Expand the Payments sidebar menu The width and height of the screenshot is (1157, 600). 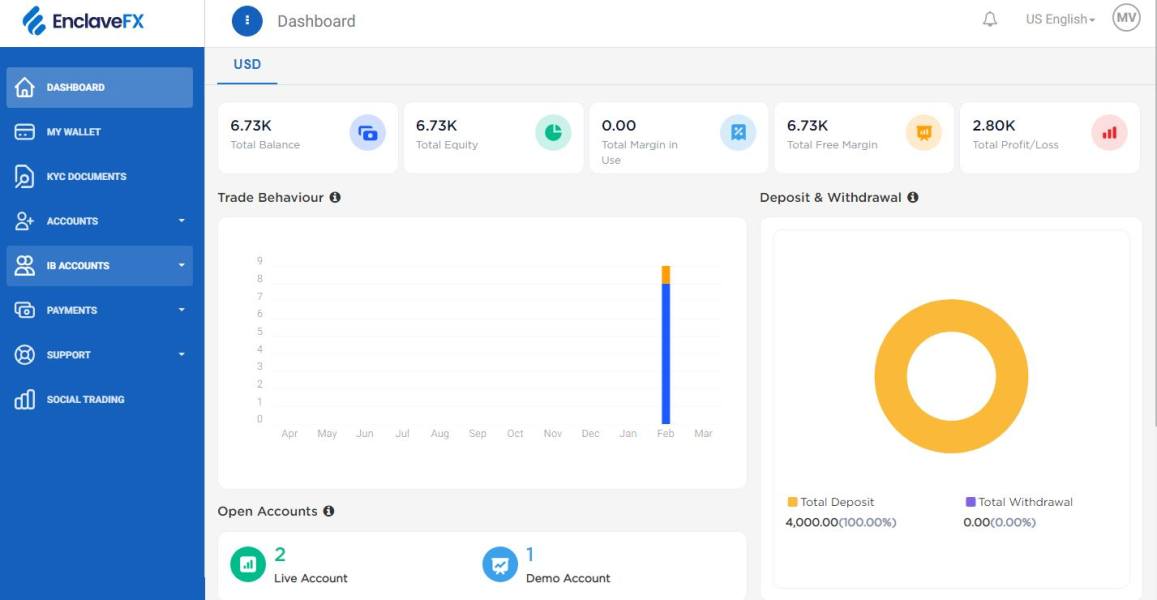(99, 310)
